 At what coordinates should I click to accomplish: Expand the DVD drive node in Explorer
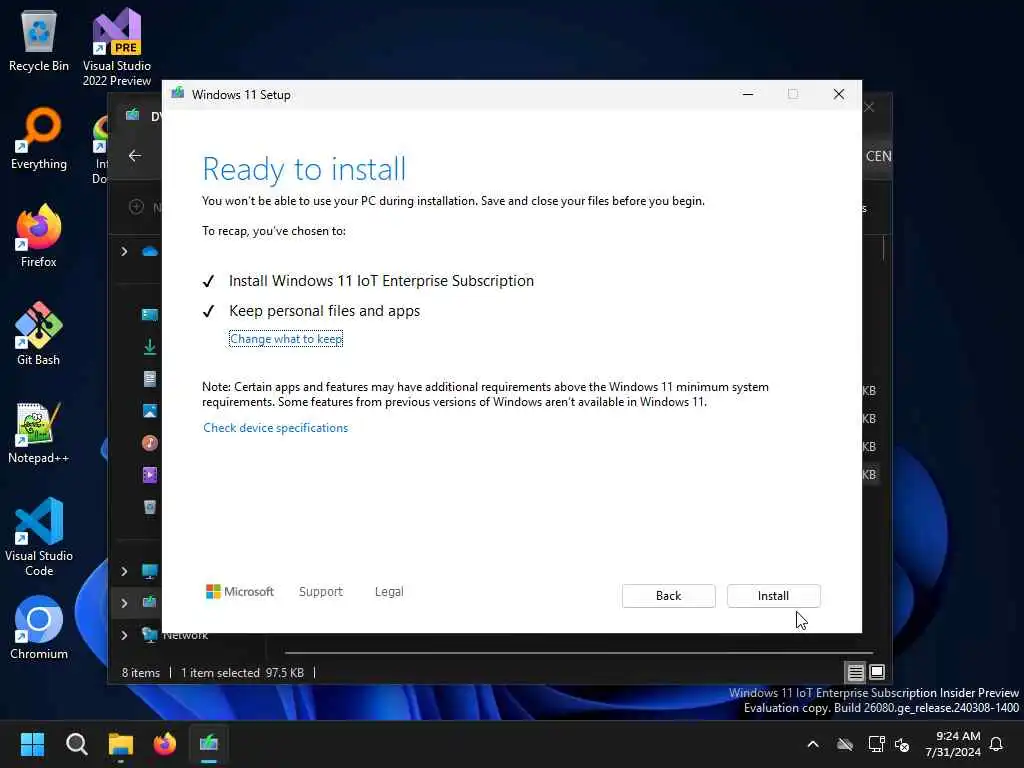click(x=124, y=603)
